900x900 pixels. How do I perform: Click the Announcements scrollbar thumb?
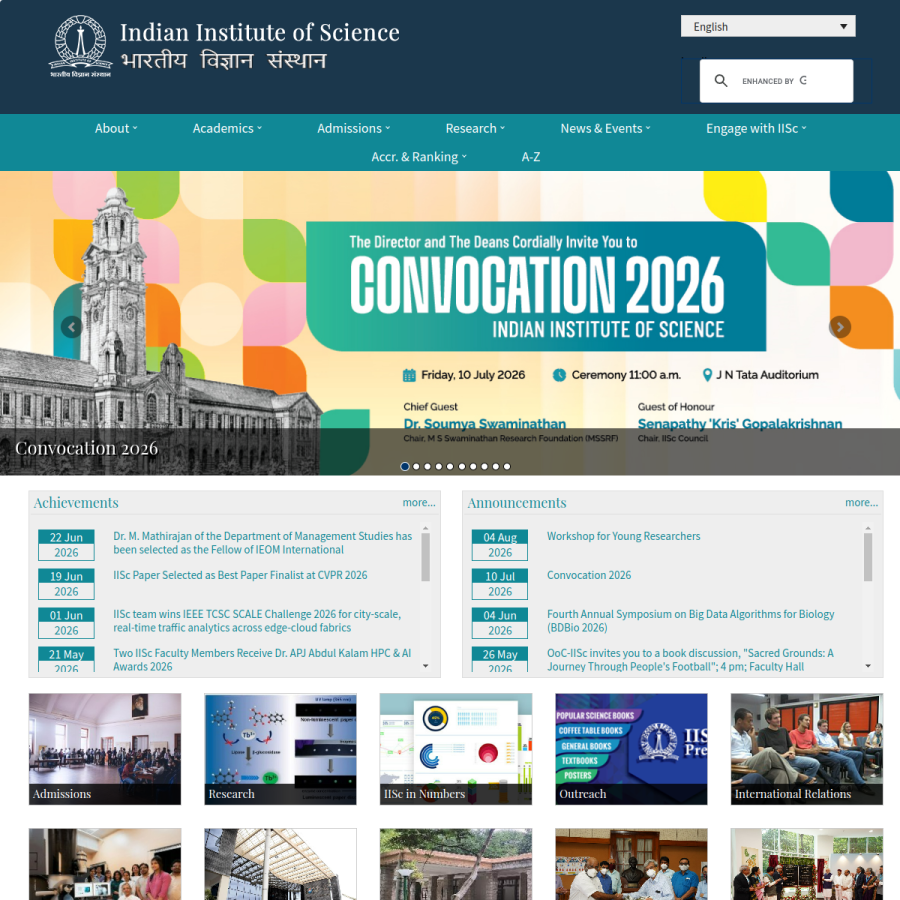(868, 557)
